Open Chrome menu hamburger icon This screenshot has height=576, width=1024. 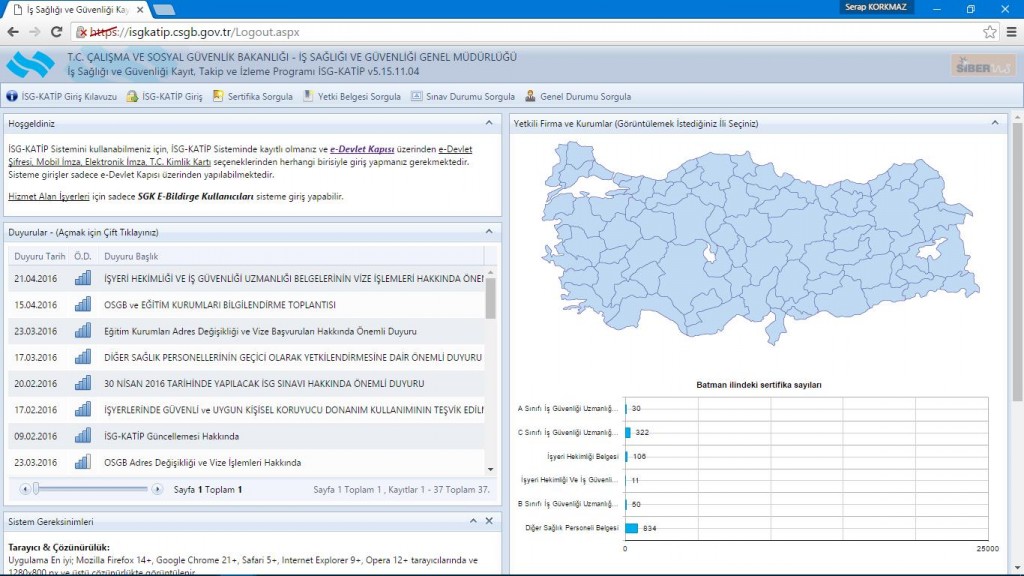[x=1012, y=31]
